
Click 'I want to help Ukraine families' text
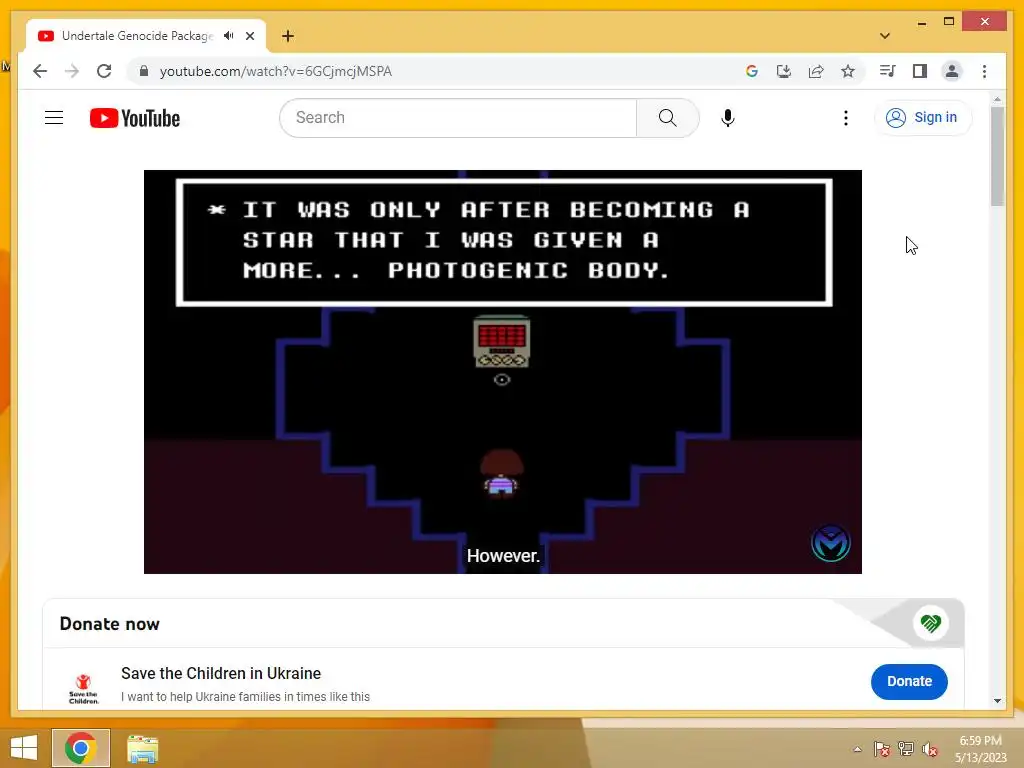tap(245, 697)
